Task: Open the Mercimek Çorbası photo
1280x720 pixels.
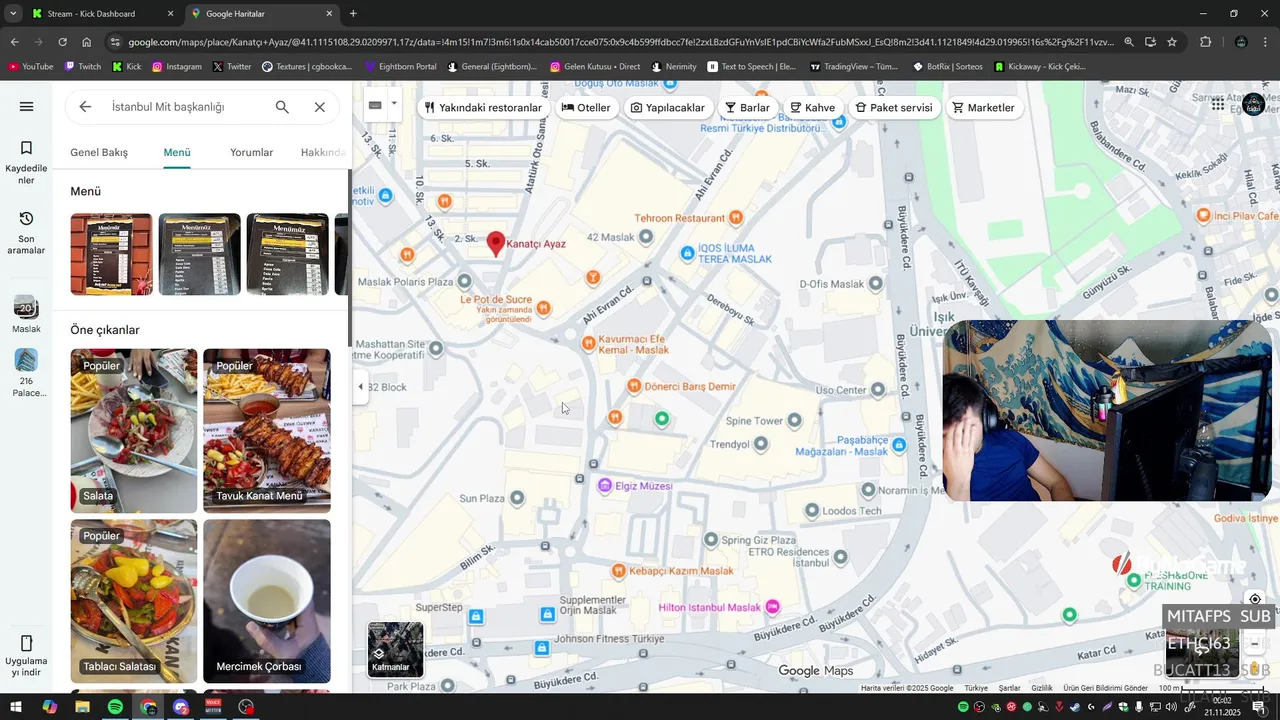Action: [x=267, y=601]
